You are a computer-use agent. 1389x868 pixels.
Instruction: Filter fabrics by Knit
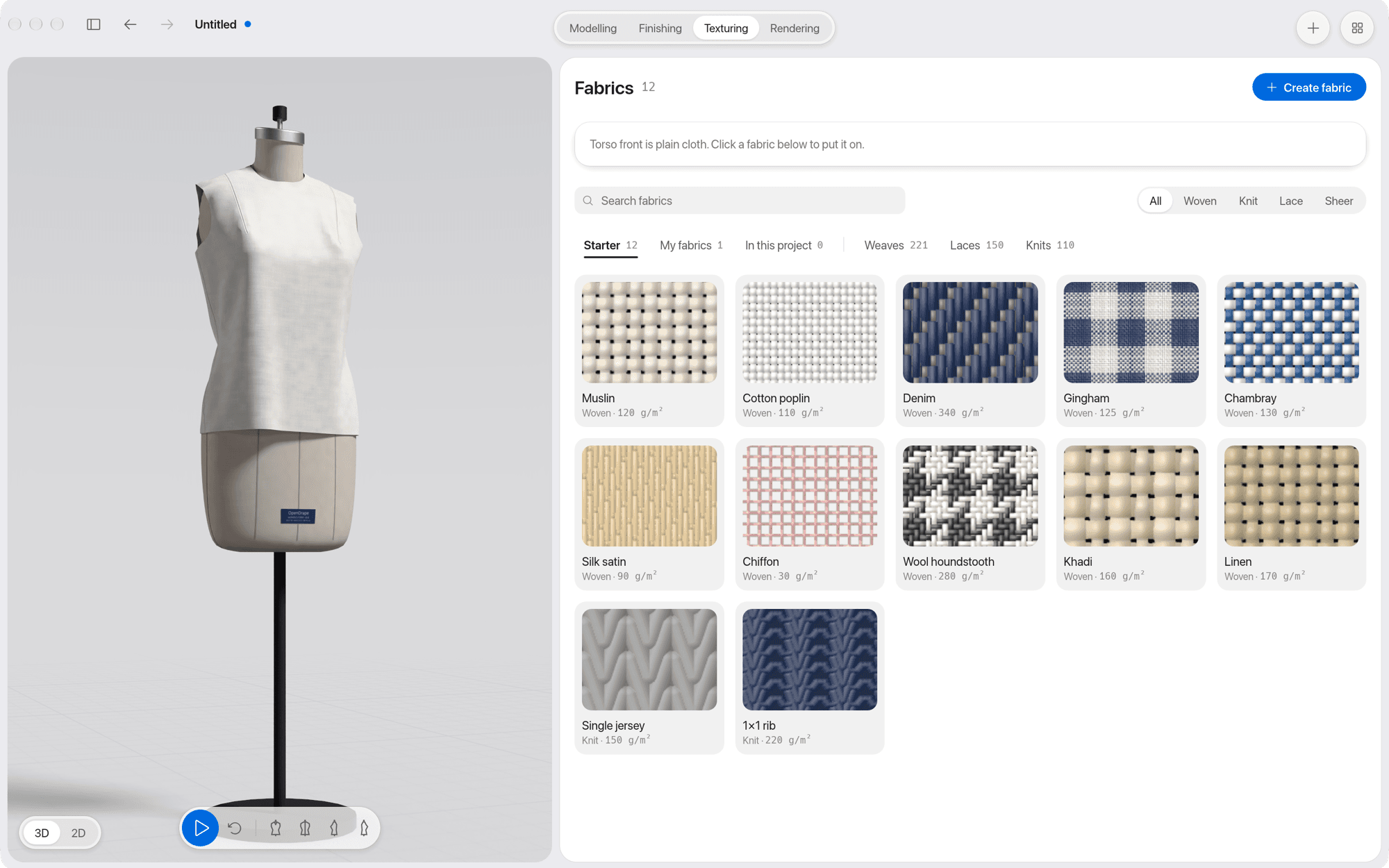point(1248,201)
